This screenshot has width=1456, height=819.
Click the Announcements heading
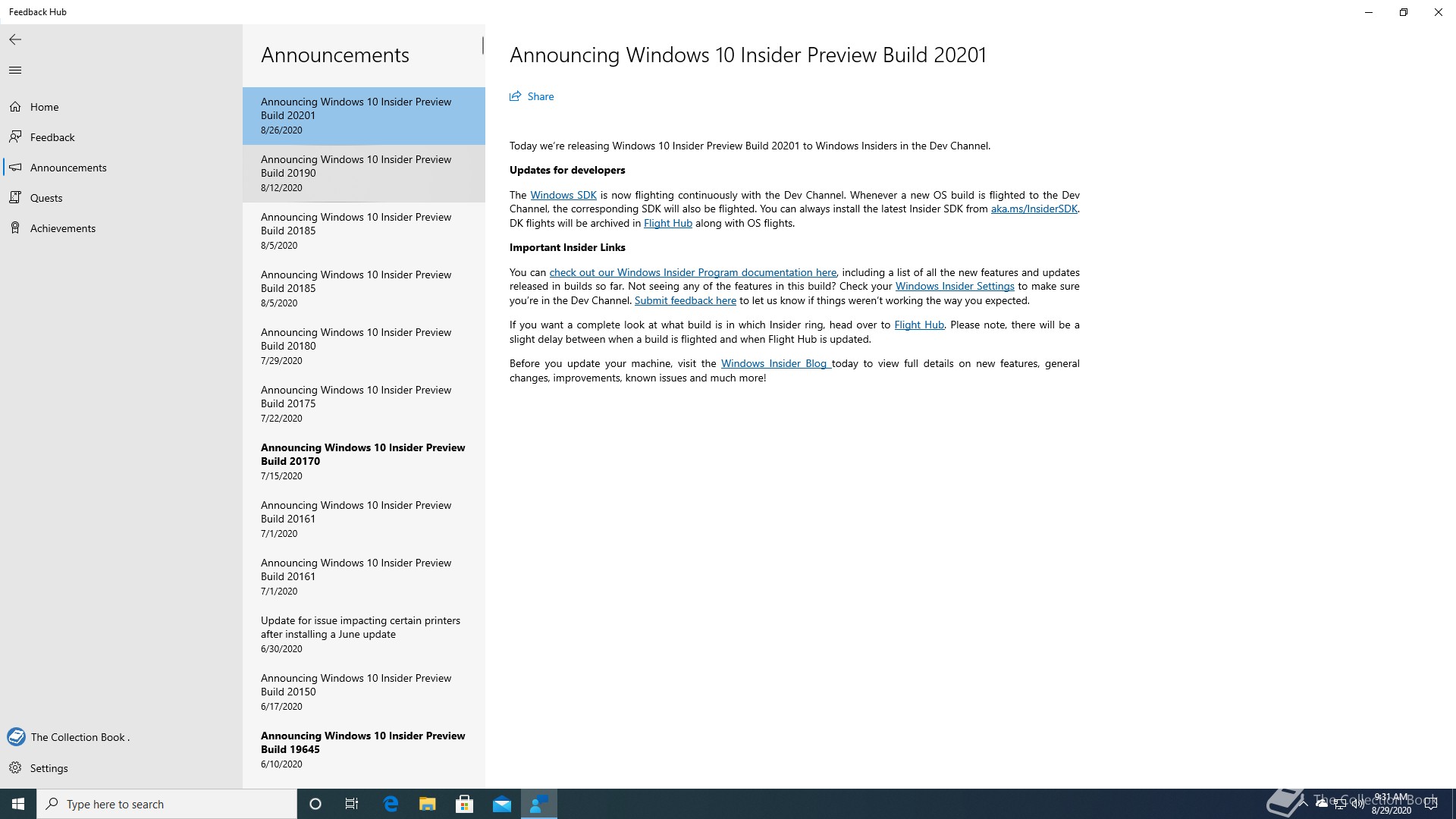tap(335, 55)
